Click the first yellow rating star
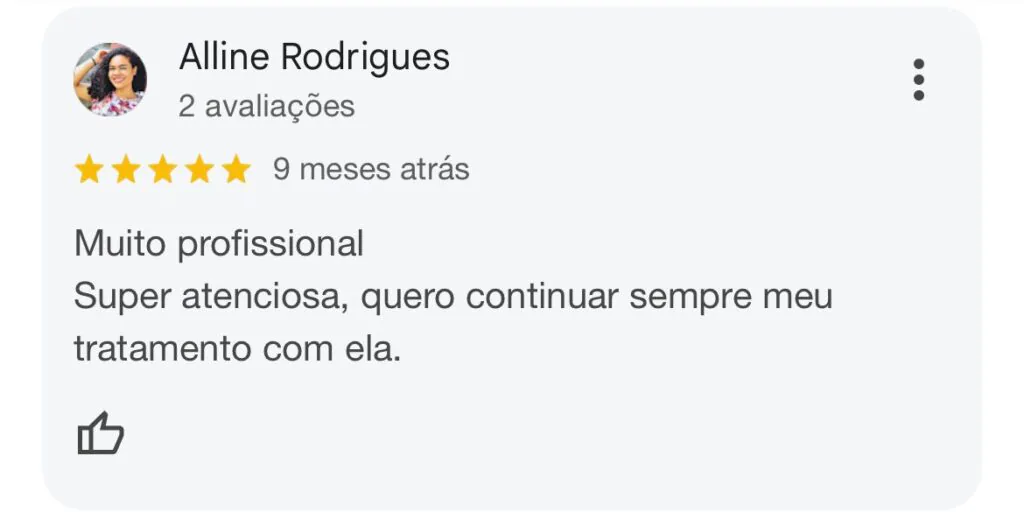Viewport: 1024px width, 519px height. tap(89, 169)
